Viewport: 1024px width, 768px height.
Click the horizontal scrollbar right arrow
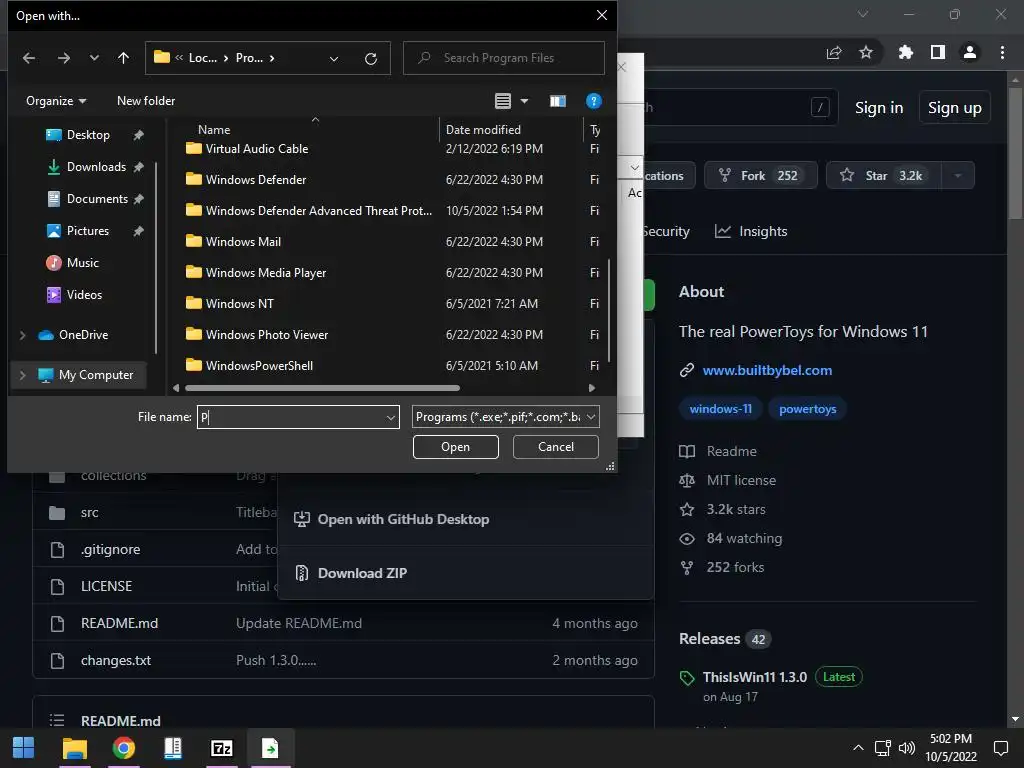(592, 388)
